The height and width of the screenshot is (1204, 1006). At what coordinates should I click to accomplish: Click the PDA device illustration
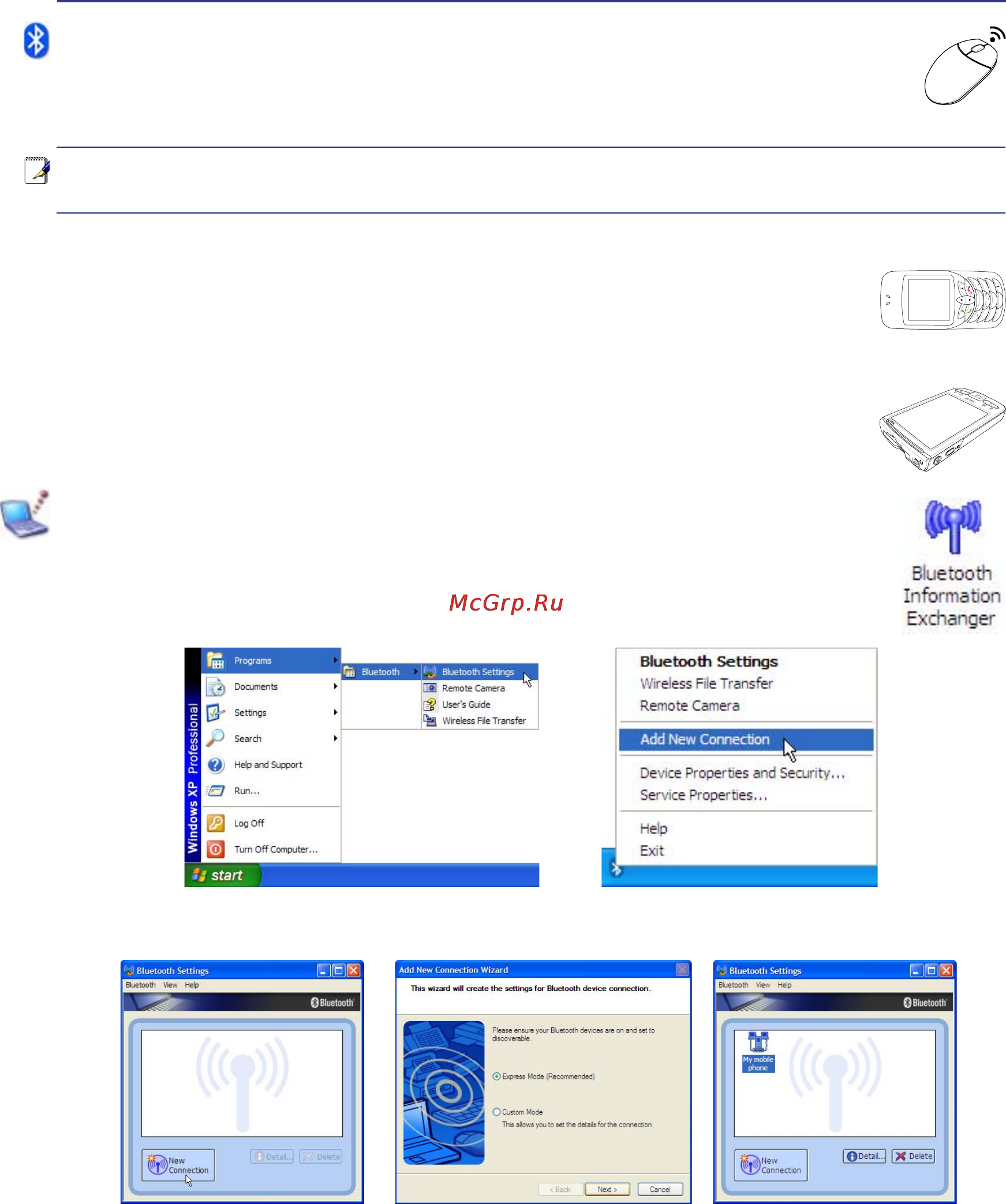(942, 429)
